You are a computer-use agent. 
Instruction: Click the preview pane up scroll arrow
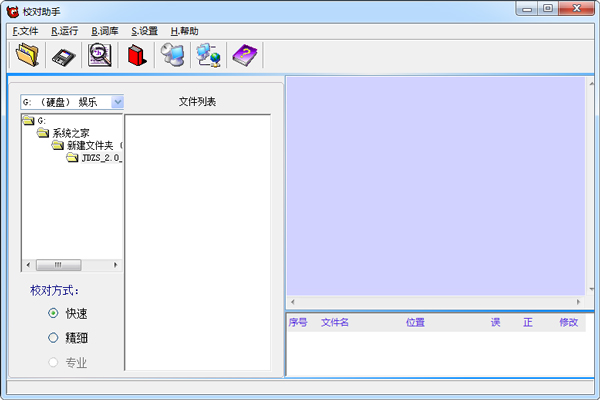click(590, 83)
